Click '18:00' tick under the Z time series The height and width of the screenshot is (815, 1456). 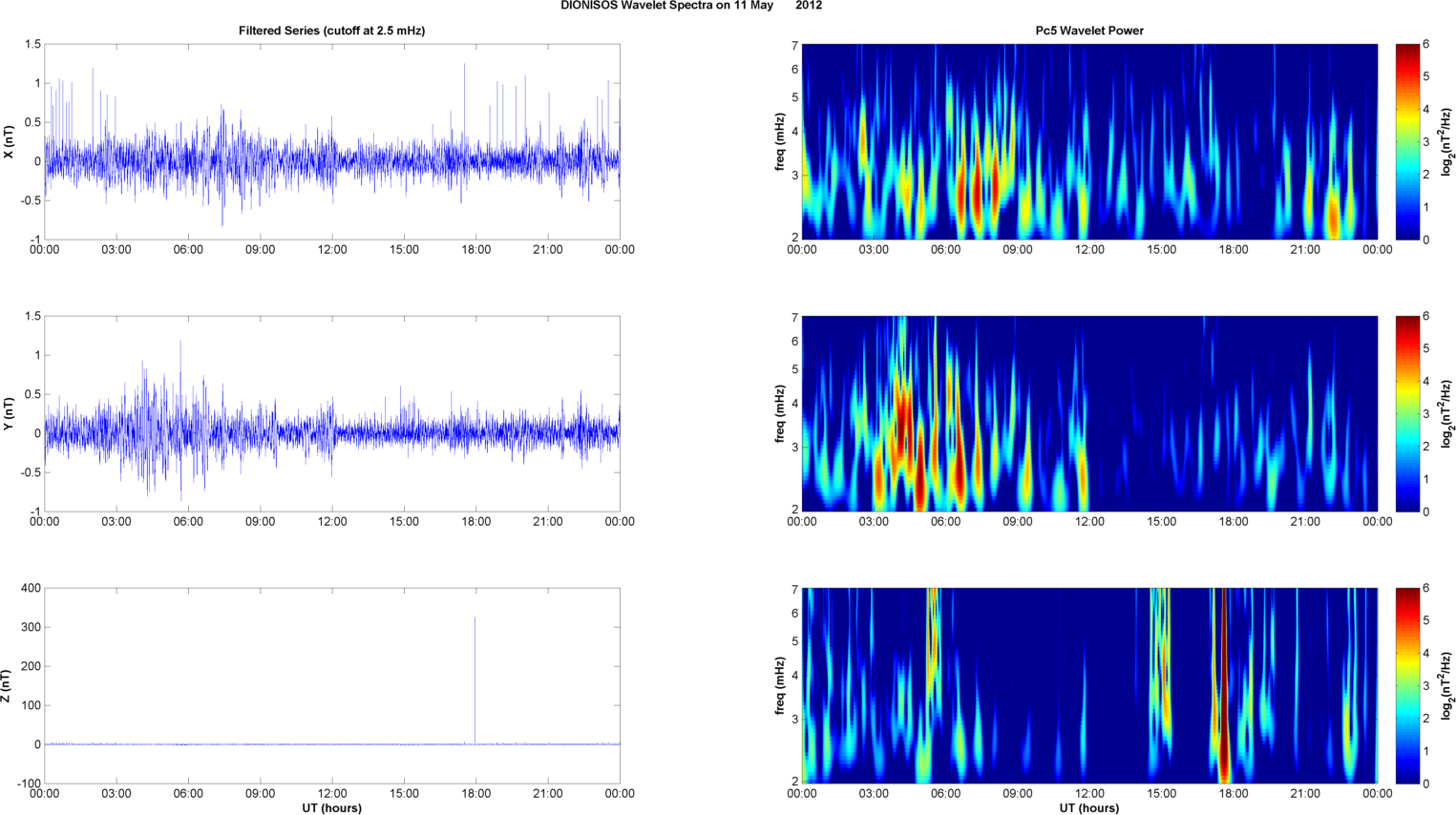point(475,793)
